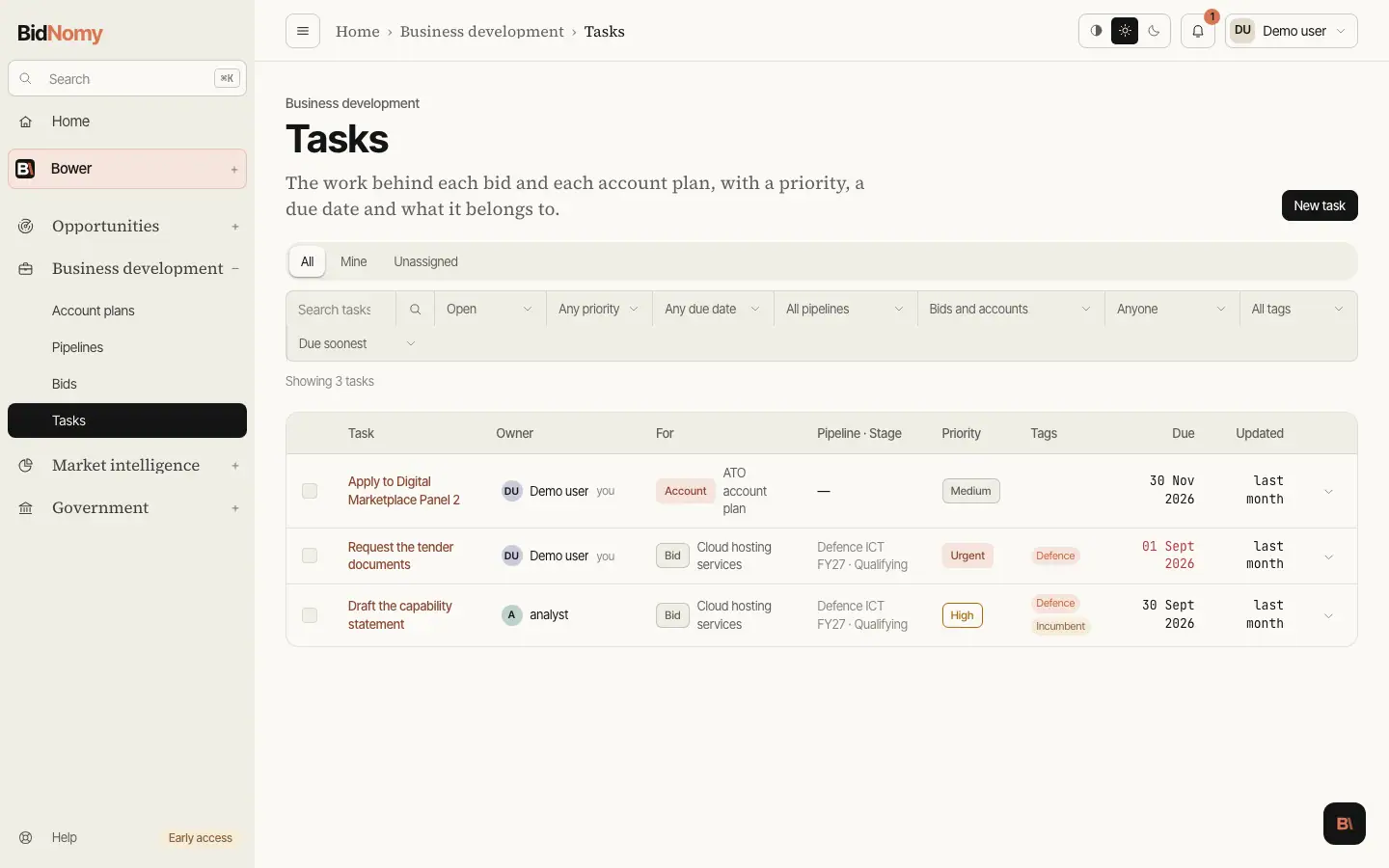The height and width of the screenshot is (868, 1389).
Task: Open the Demo user account menu
Action: point(1292,31)
